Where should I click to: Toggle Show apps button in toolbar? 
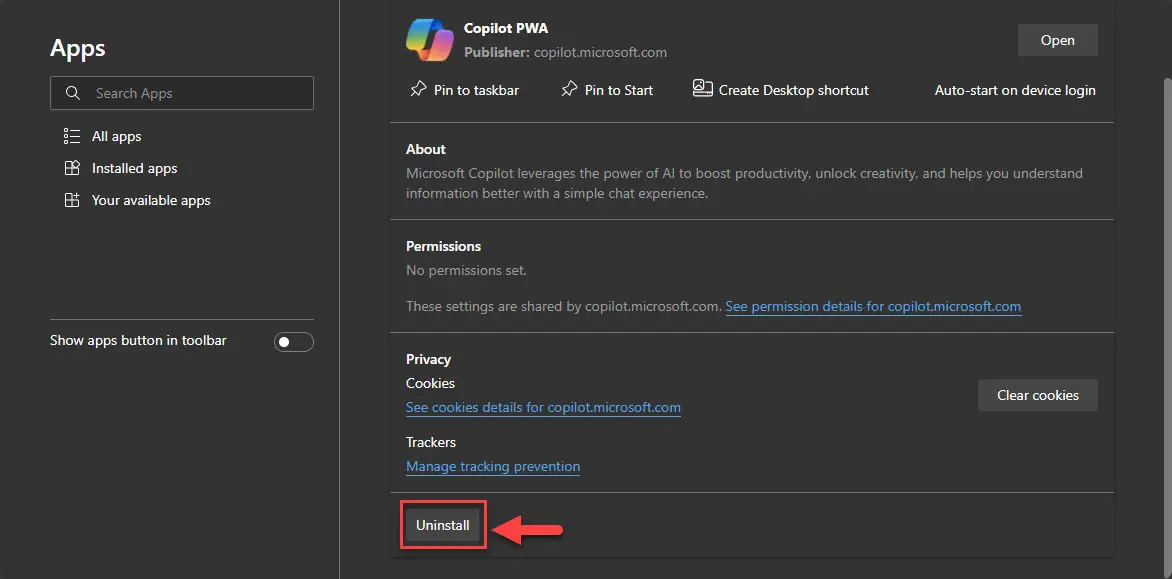point(294,342)
